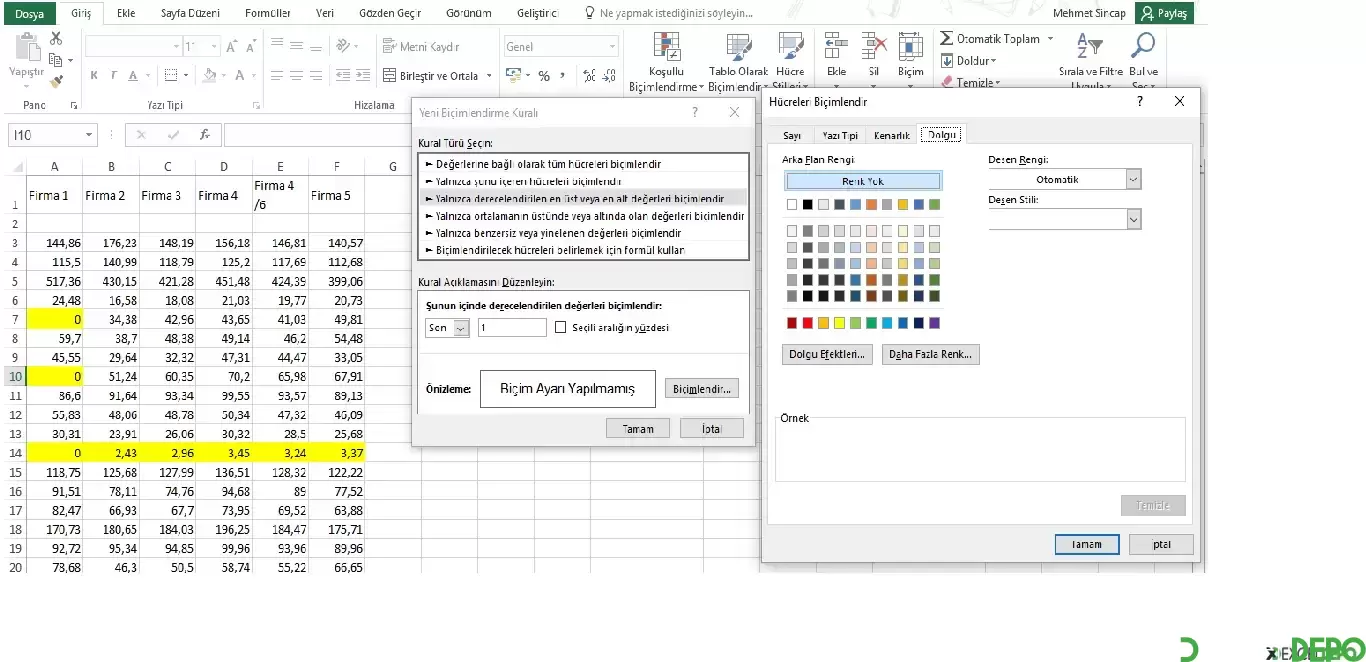Open the Desen Stili dropdown
Image resolution: width=1366 pixels, height=662 pixels.
coord(1133,219)
